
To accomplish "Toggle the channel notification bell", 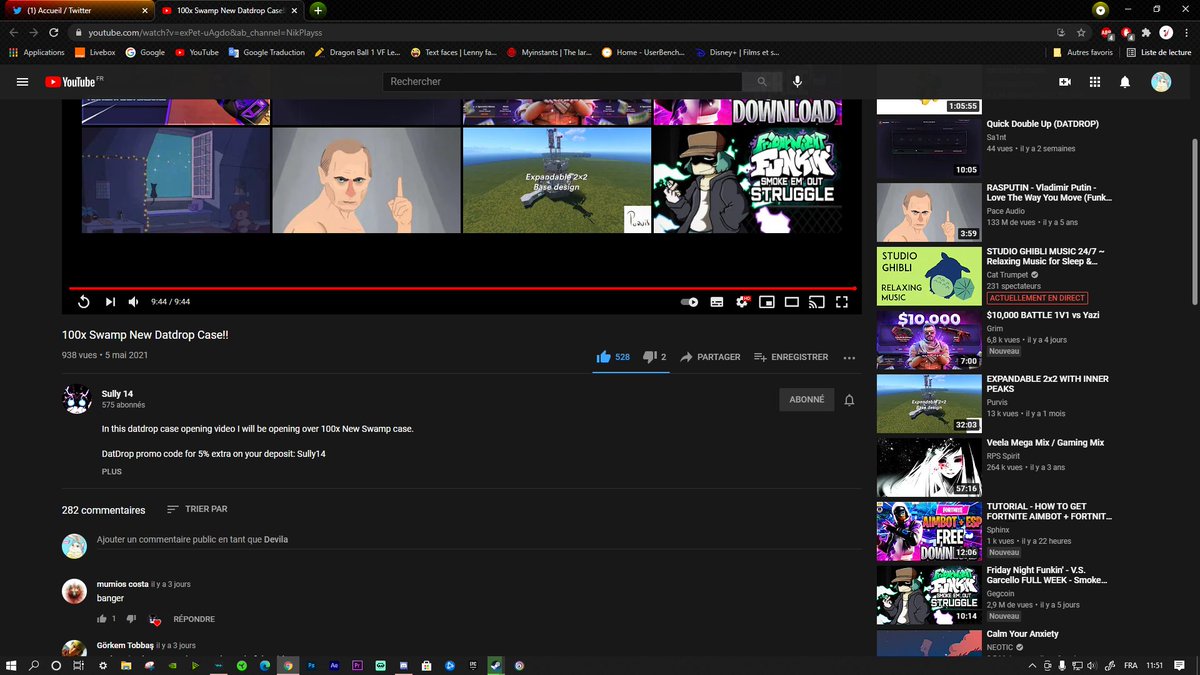I will click(x=849, y=400).
